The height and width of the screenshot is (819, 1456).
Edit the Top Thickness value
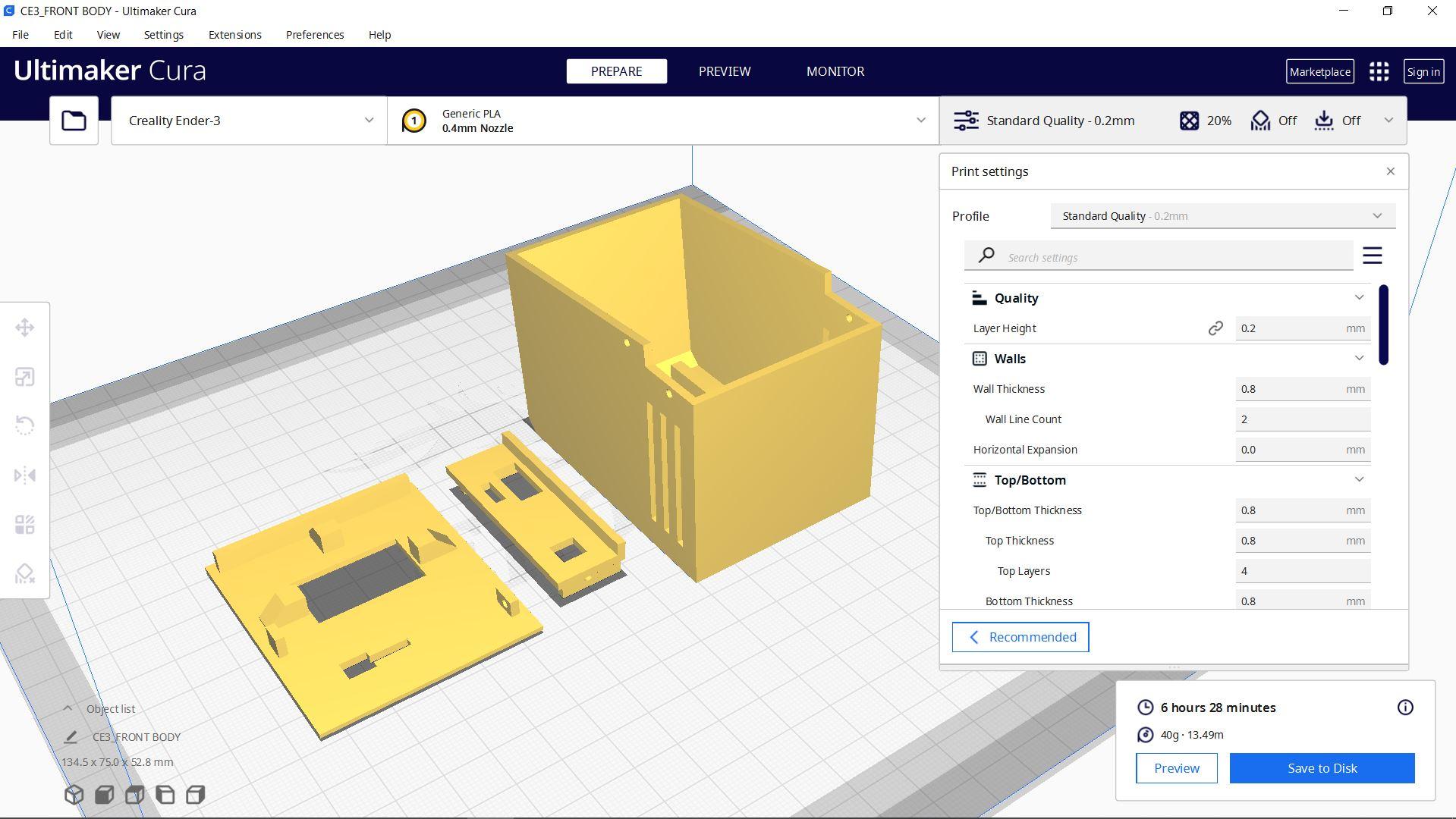click(1303, 541)
